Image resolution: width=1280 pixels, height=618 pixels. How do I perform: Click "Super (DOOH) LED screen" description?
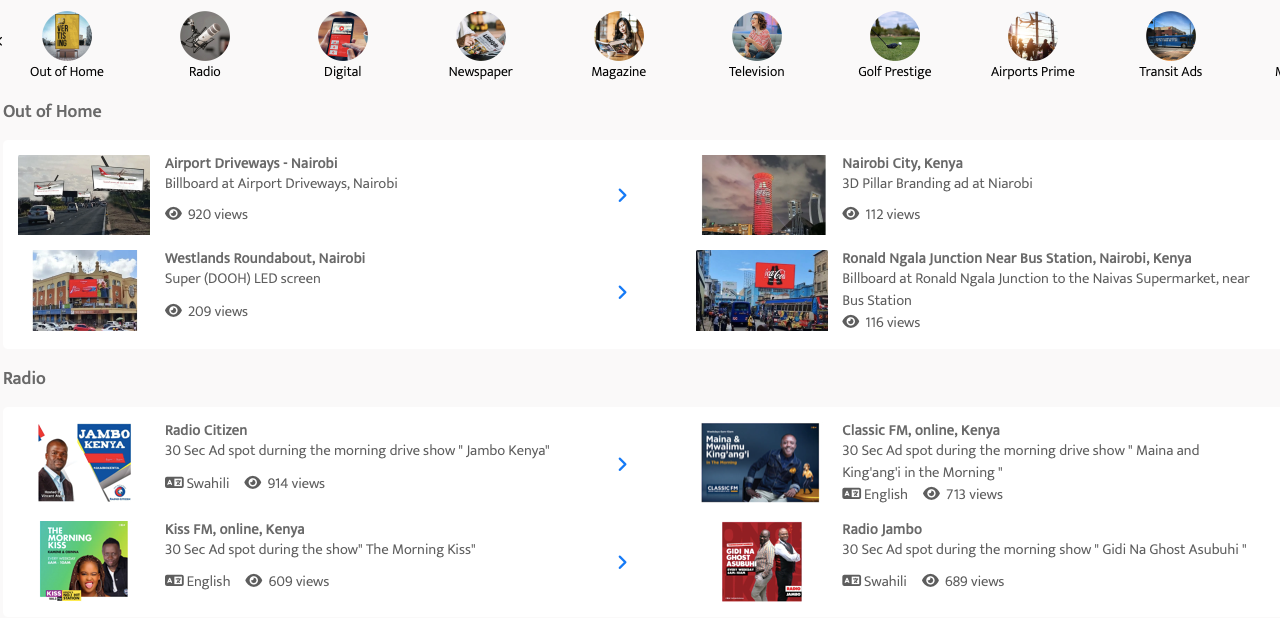point(243,279)
